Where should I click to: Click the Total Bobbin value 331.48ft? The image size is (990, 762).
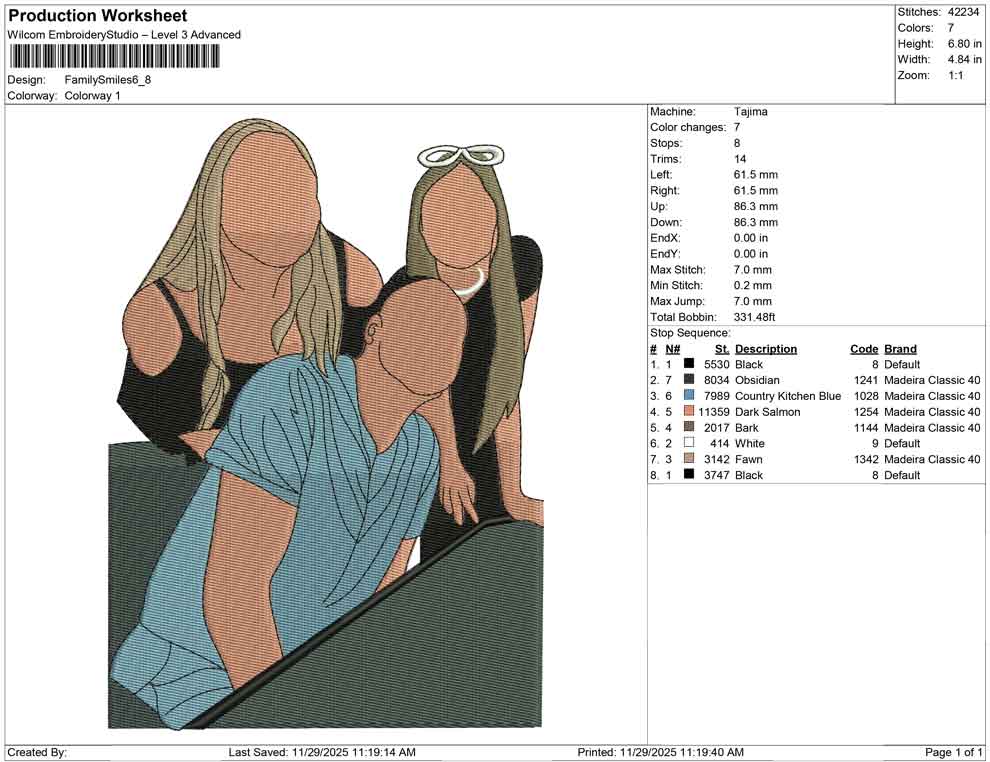coord(755,317)
